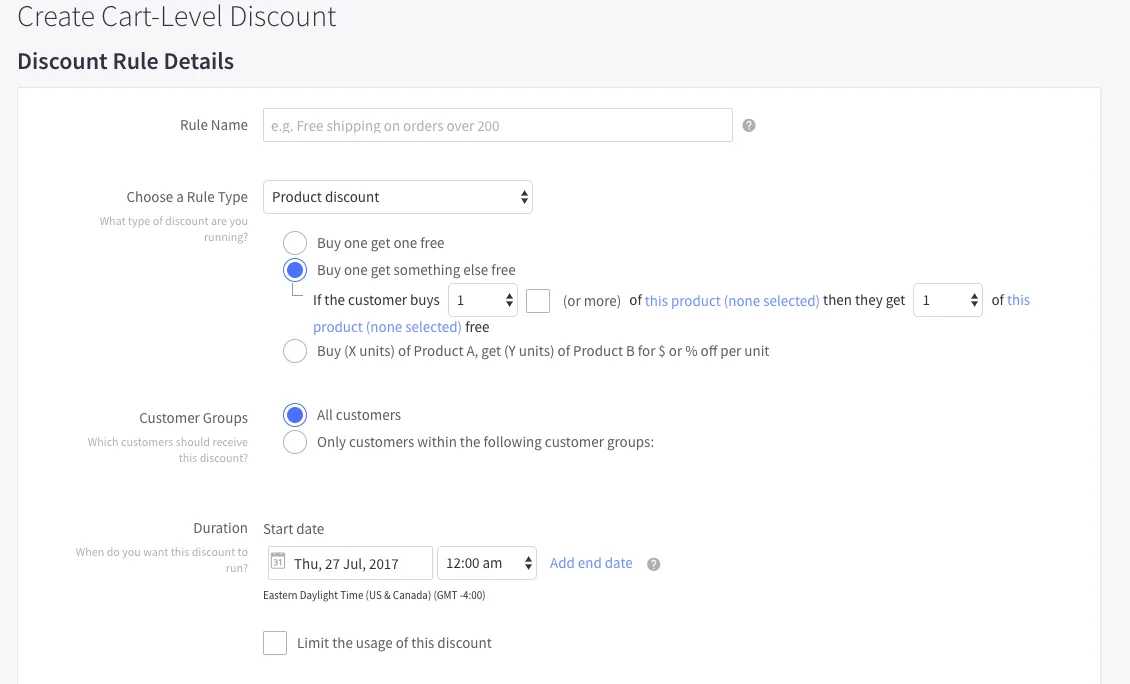The height and width of the screenshot is (684, 1130).
Task: Select 'Only customers within the following customer groups'
Action: [295, 441]
